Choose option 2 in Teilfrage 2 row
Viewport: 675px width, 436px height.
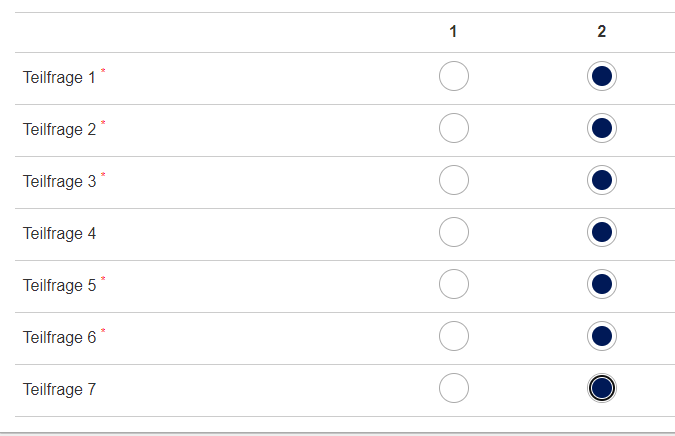click(602, 128)
